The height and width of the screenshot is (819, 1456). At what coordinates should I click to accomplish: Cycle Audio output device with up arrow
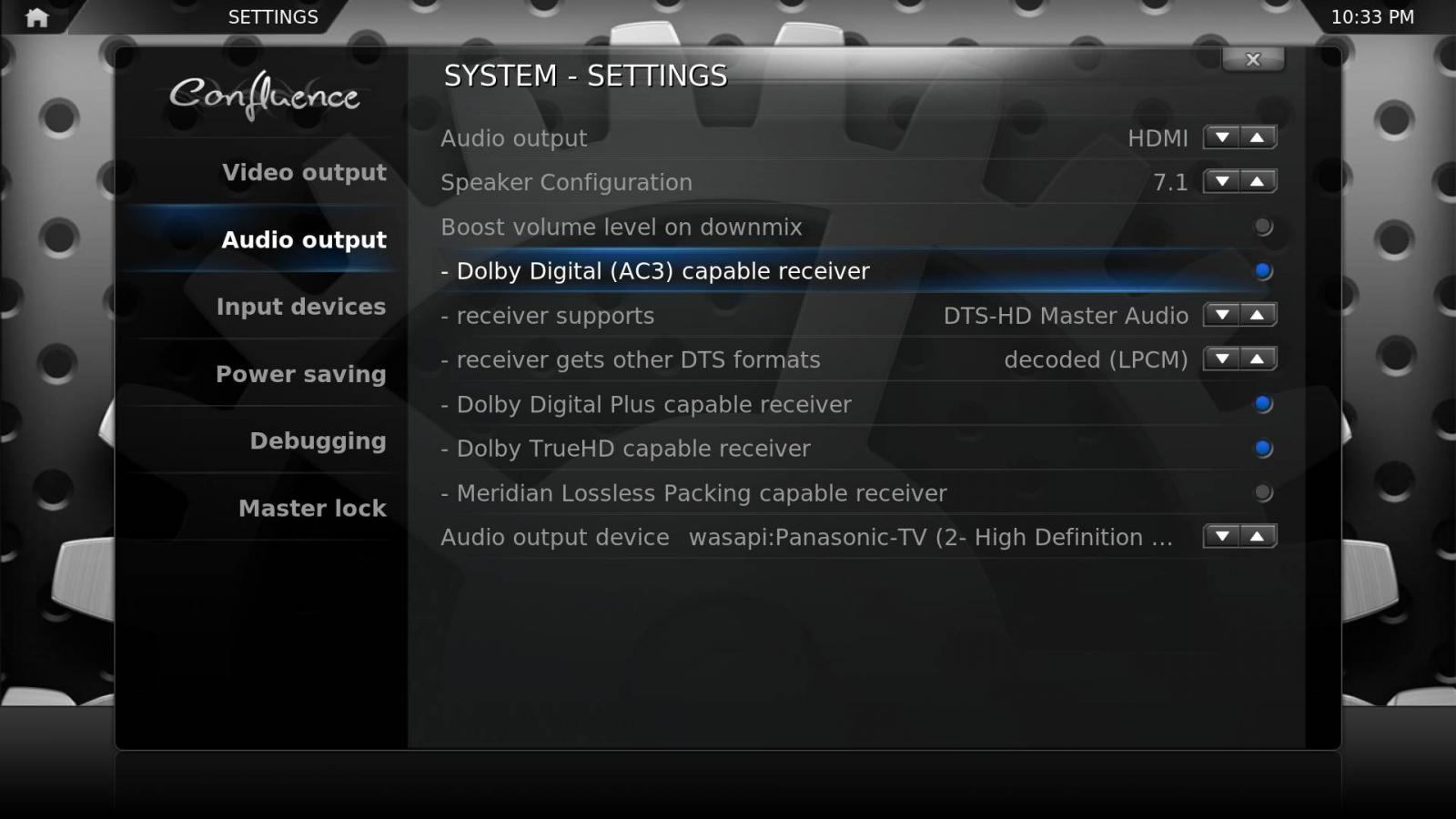(1258, 537)
